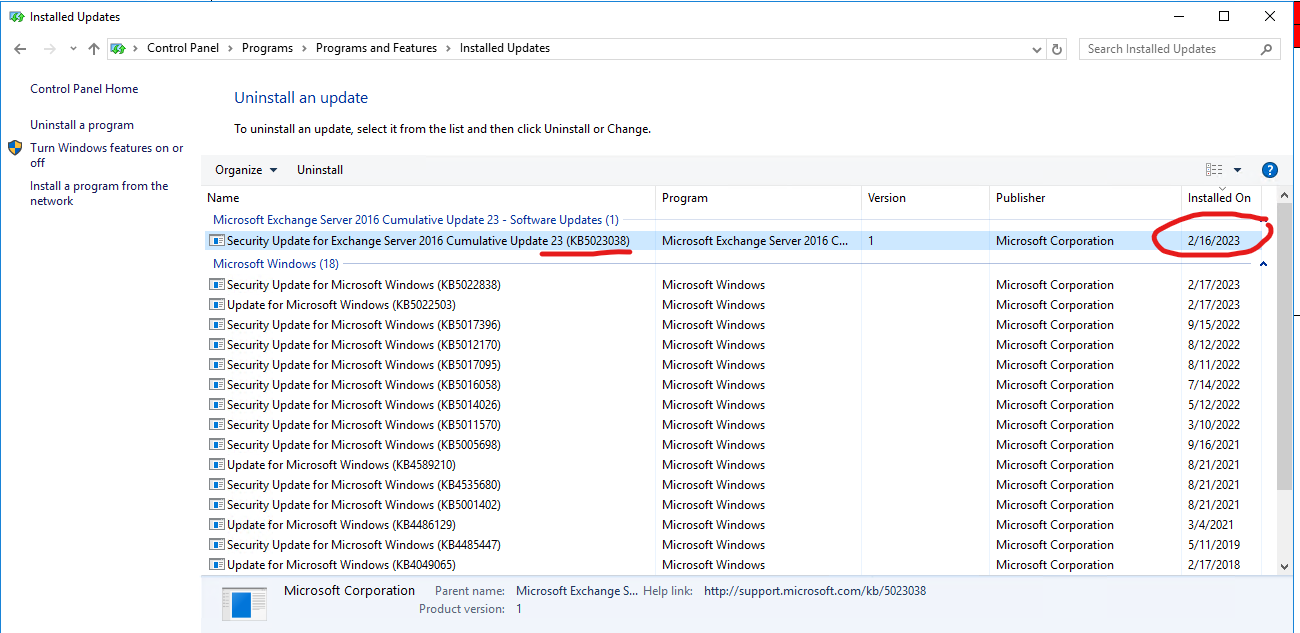This screenshot has width=1300, height=633.
Task: Click the magnifier icon in the search box
Action: (x=1266, y=48)
